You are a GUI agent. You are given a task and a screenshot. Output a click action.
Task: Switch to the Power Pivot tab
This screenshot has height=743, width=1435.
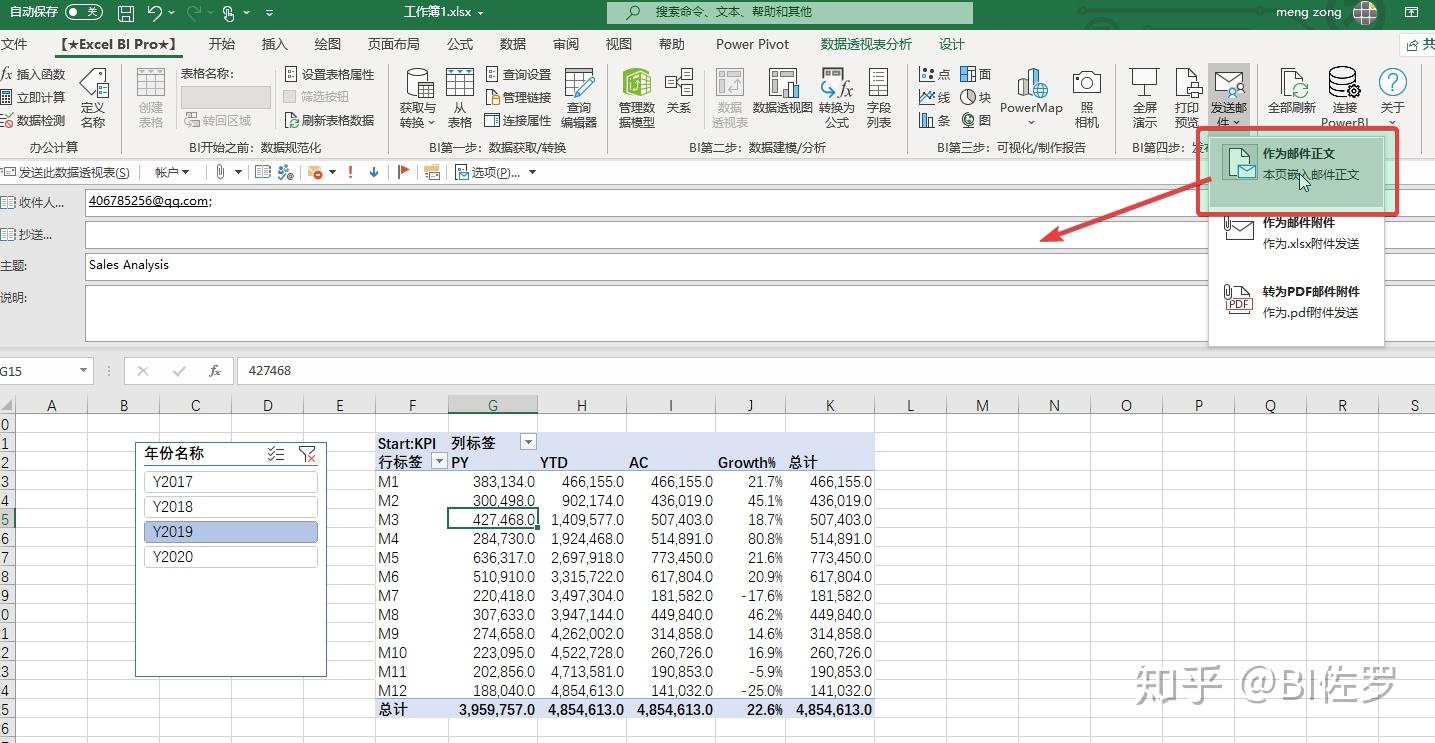[x=751, y=44]
